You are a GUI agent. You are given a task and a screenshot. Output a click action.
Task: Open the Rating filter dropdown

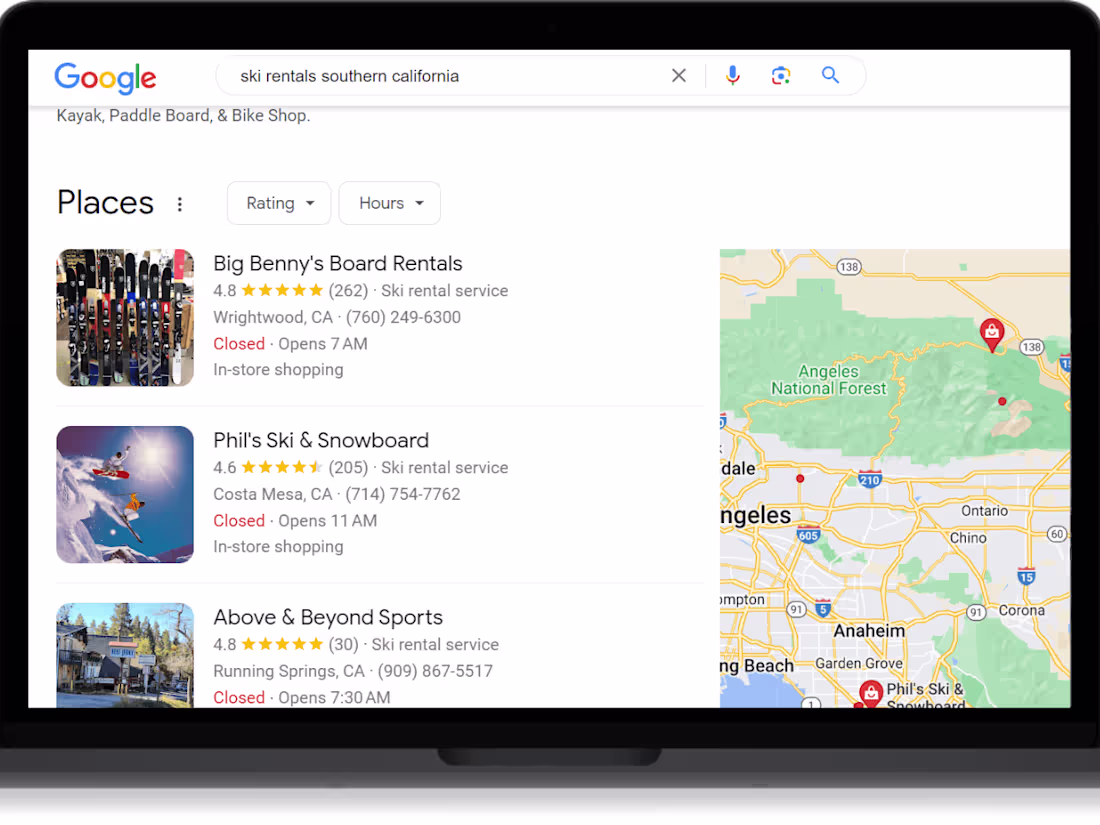click(x=278, y=203)
